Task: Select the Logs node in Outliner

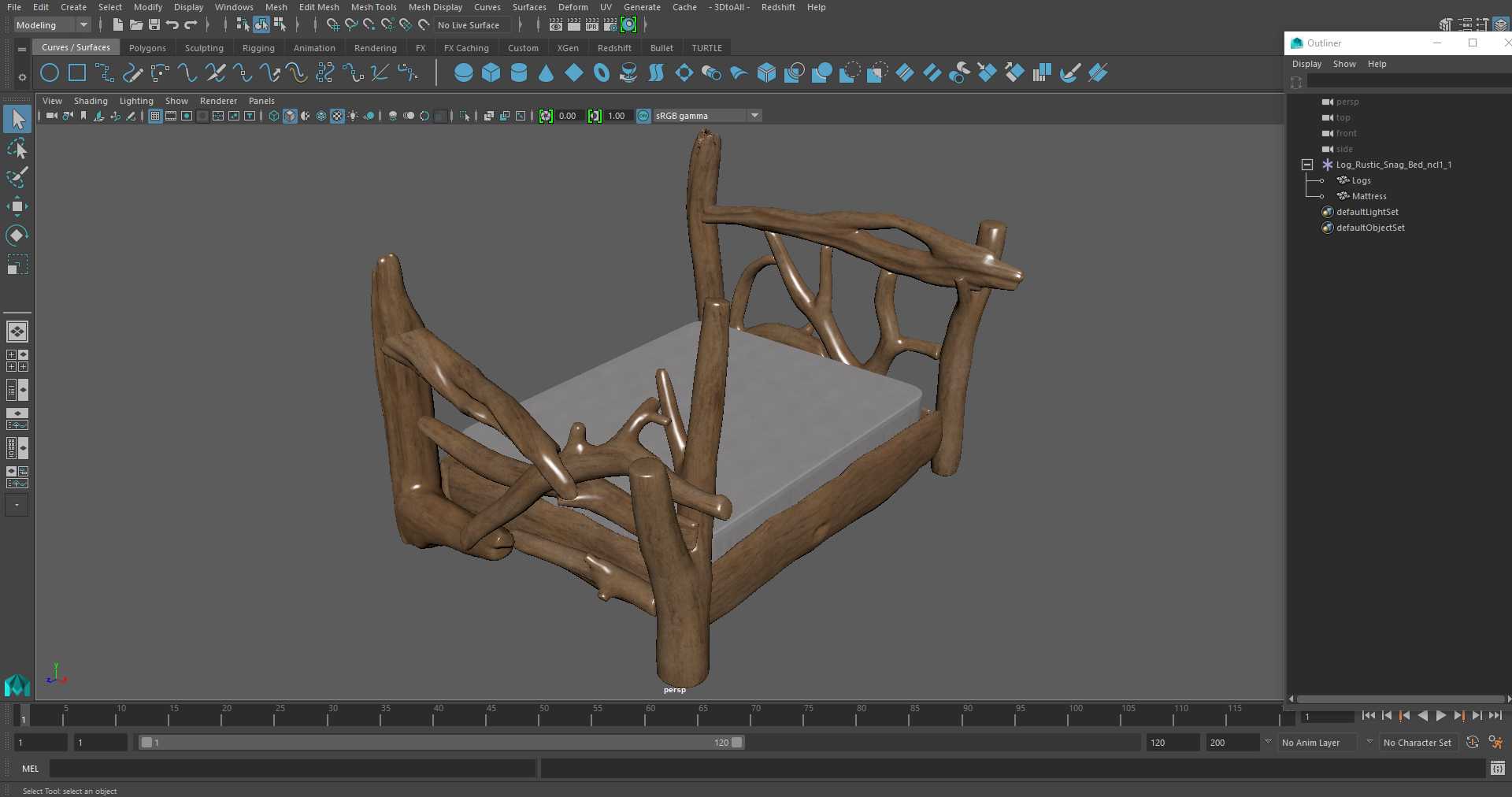Action: tap(1361, 180)
